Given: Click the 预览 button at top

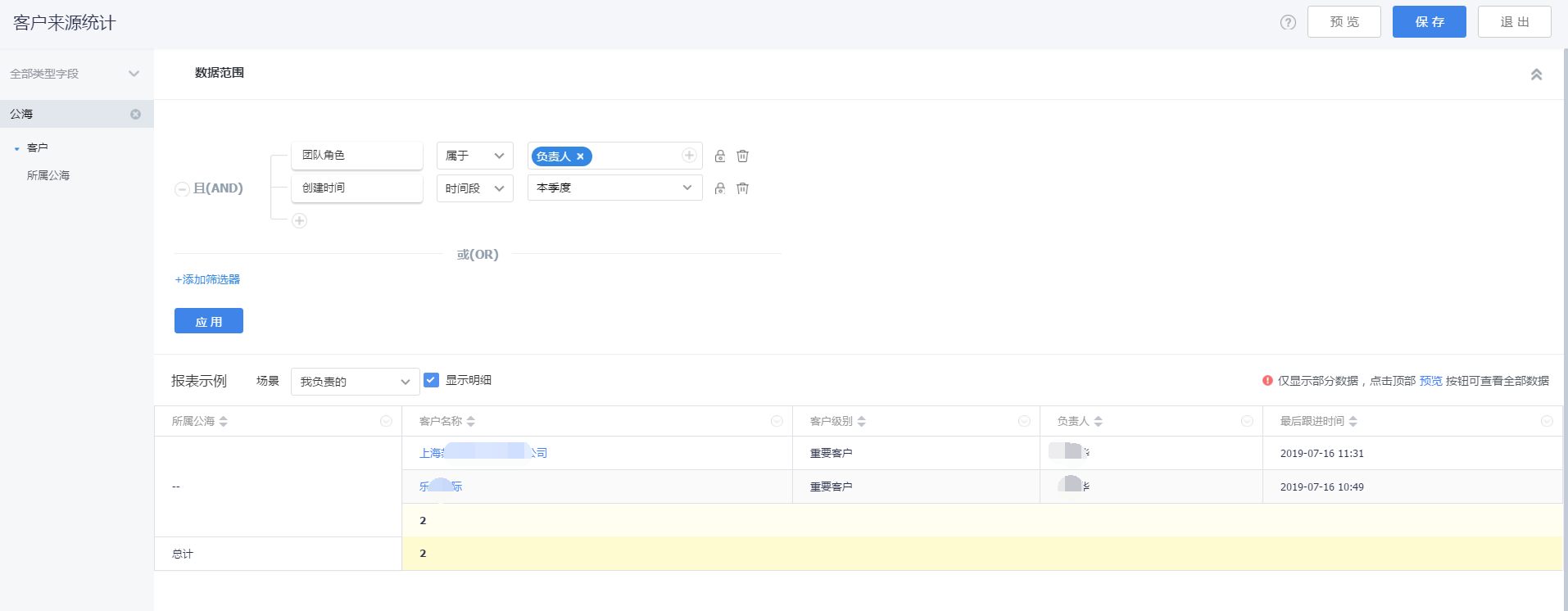Looking at the screenshot, I should coord(1344,22).
